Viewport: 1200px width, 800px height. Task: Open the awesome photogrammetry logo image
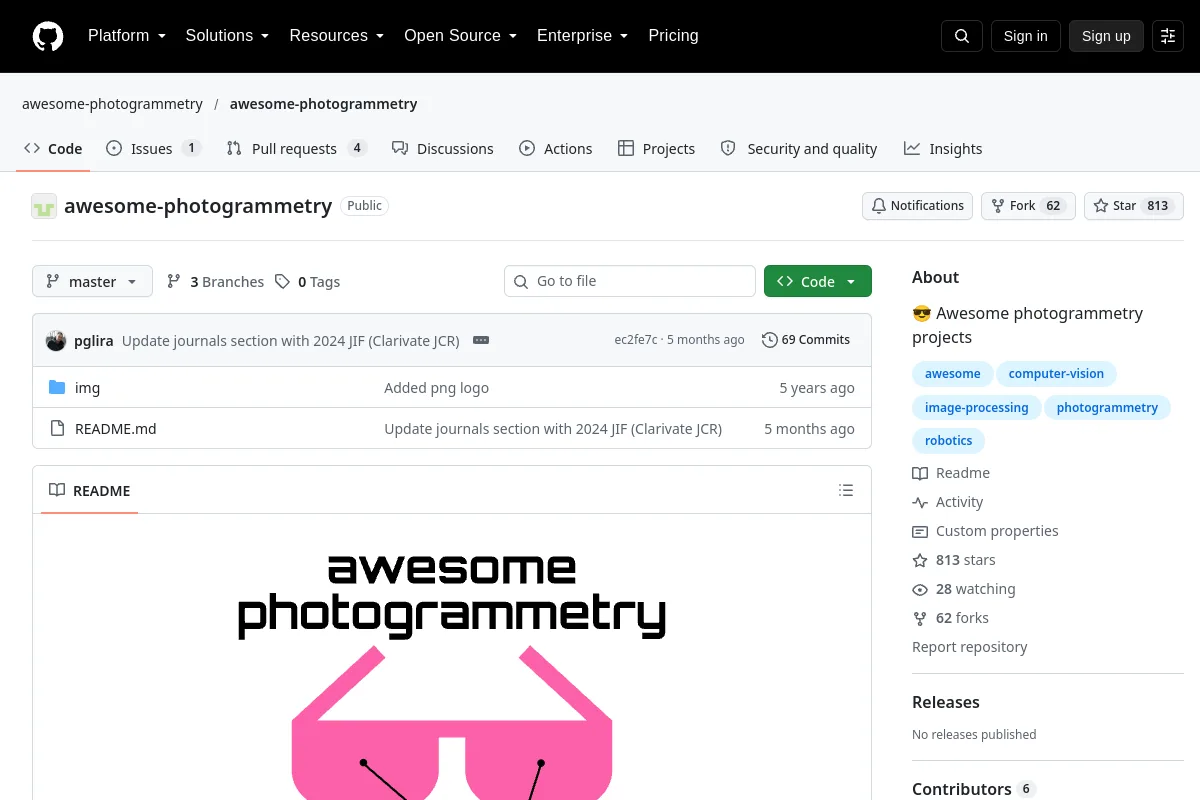point(452,675)
